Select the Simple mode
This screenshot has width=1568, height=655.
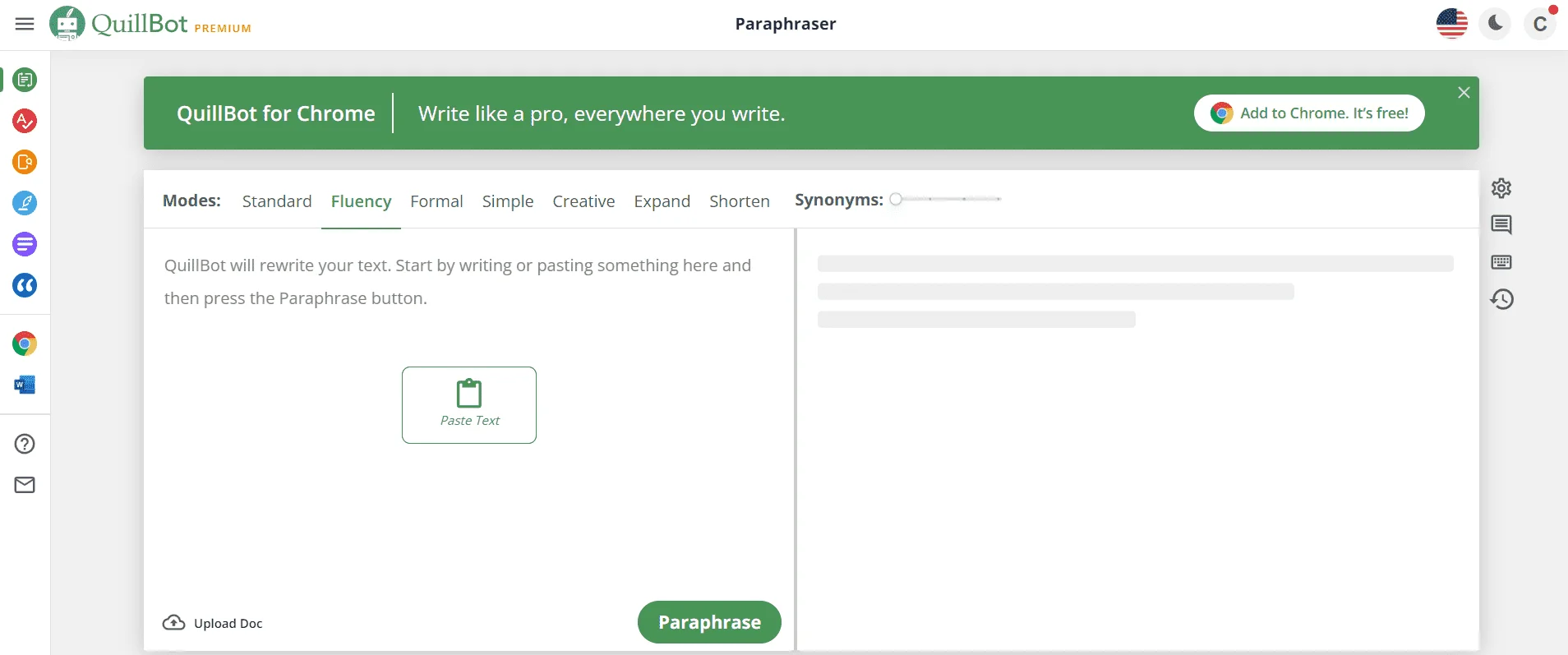click(x=508, y=201)
